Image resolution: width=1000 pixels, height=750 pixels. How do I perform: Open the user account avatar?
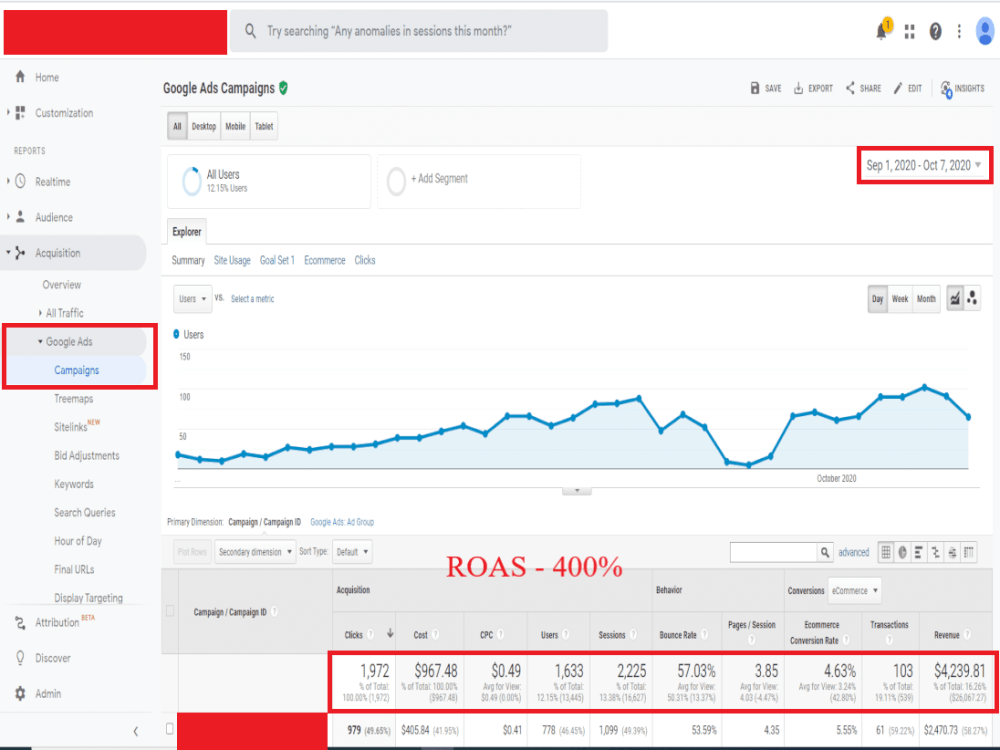[985, 31]
